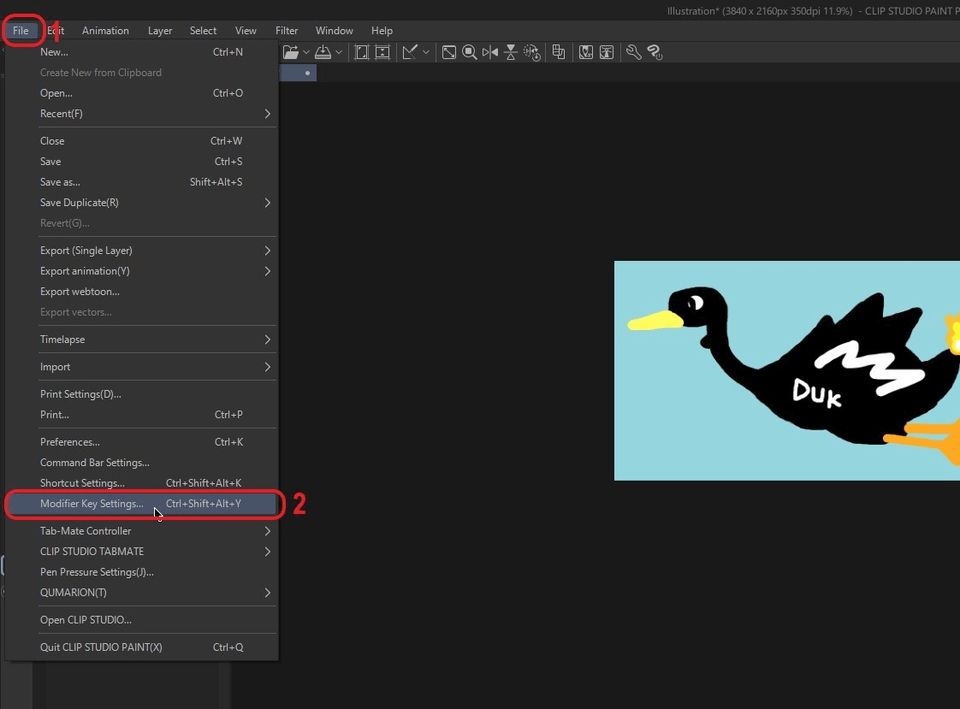Choose Open... from the File menu
960x709 pixels.
point(141,93)
